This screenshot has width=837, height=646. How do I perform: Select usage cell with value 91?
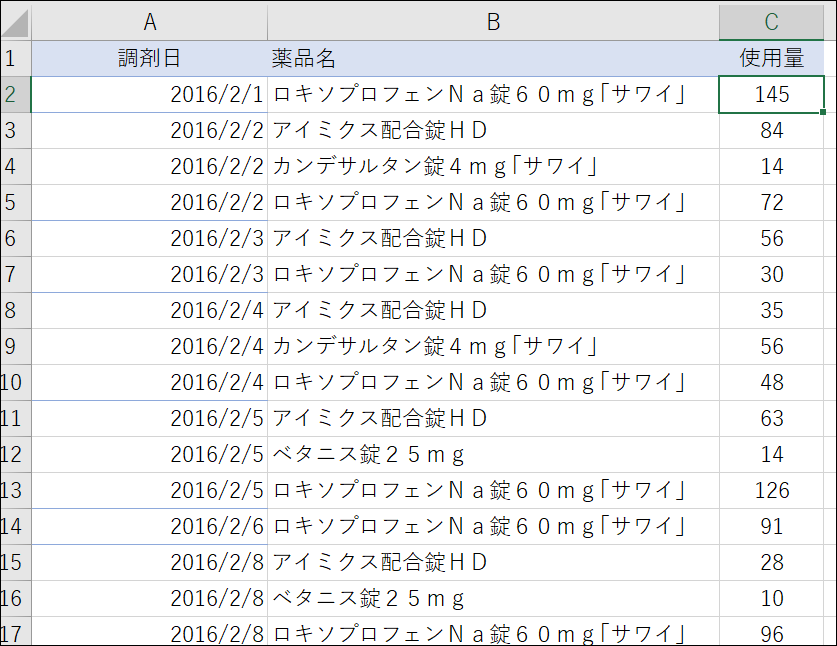pyautogui.click(x=771, y=526)
